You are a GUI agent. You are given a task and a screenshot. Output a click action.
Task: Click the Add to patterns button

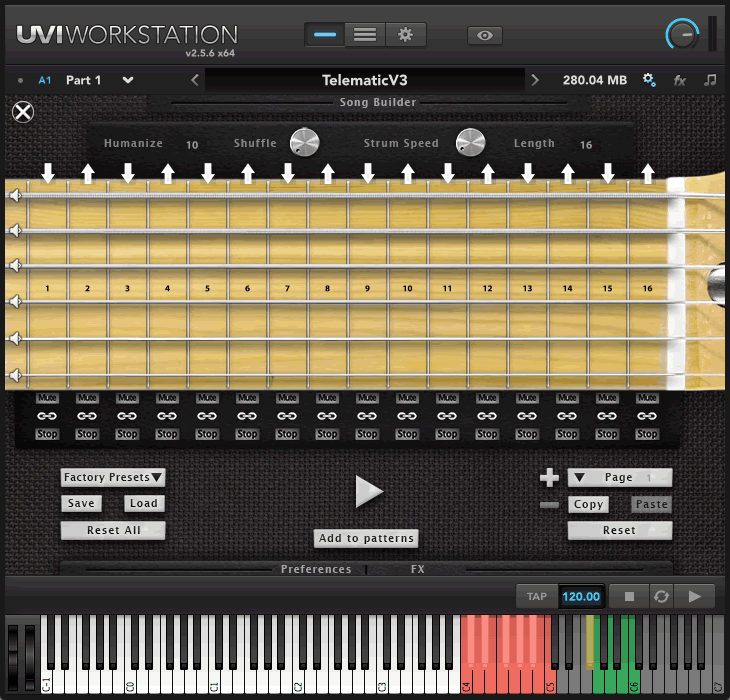click(x=366, y=538)
